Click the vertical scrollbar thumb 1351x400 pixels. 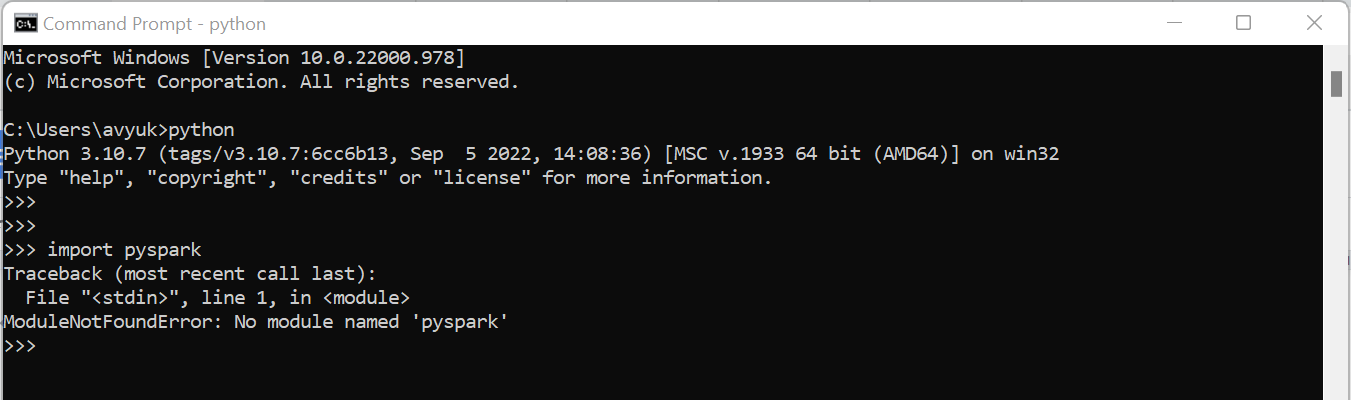click(1336, 83)
